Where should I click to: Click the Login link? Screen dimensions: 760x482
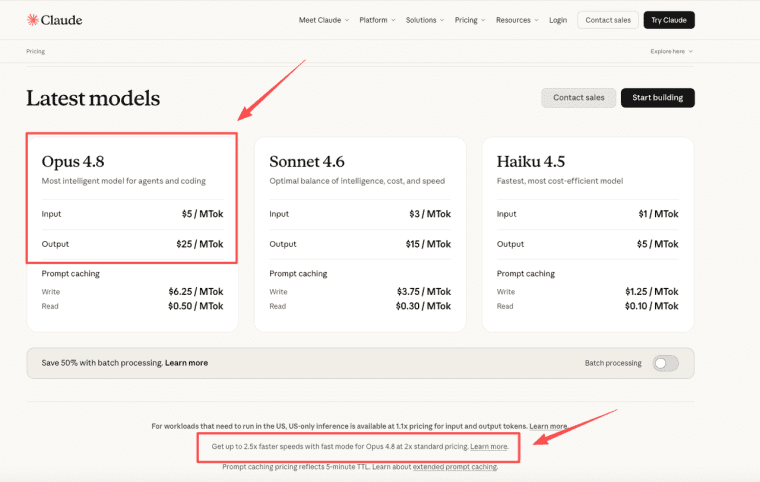pyautogui.click(x=558, y=20)
